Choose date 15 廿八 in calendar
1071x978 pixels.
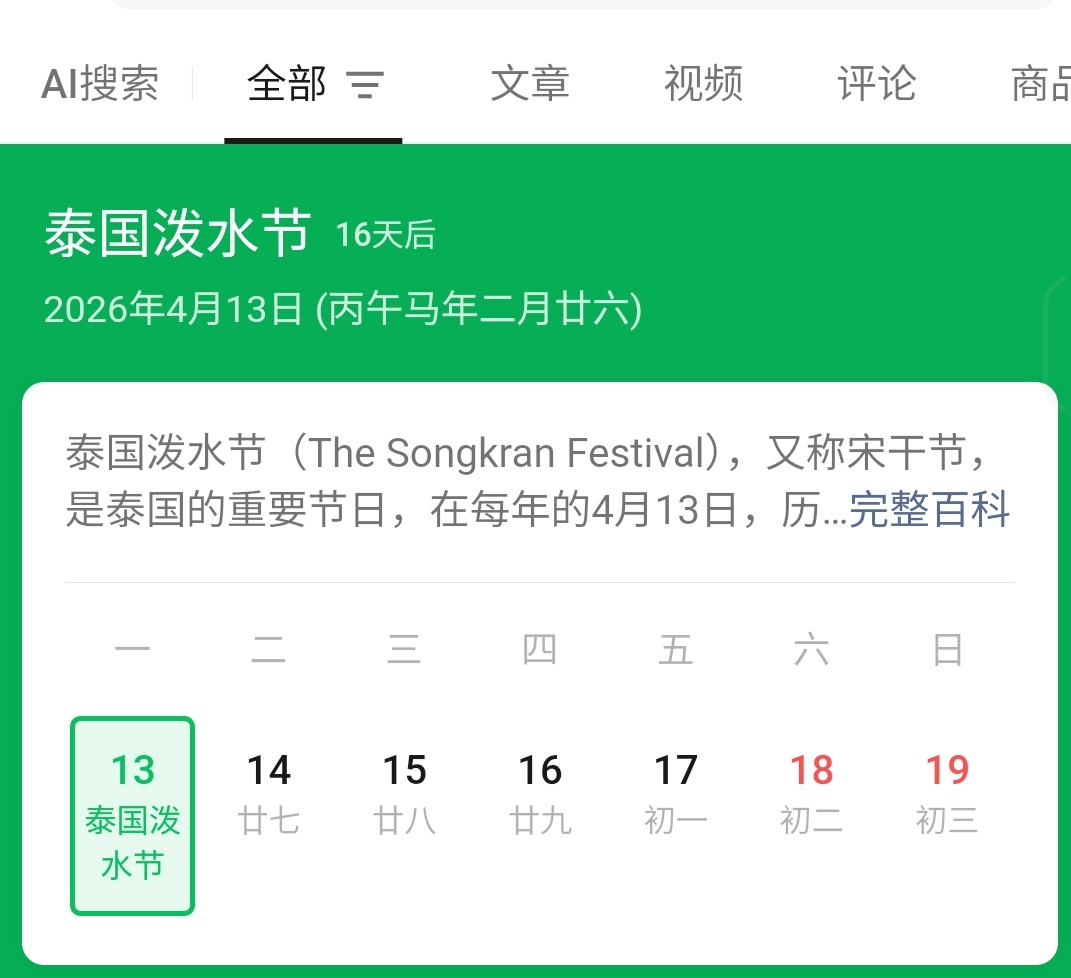point(404,795)
